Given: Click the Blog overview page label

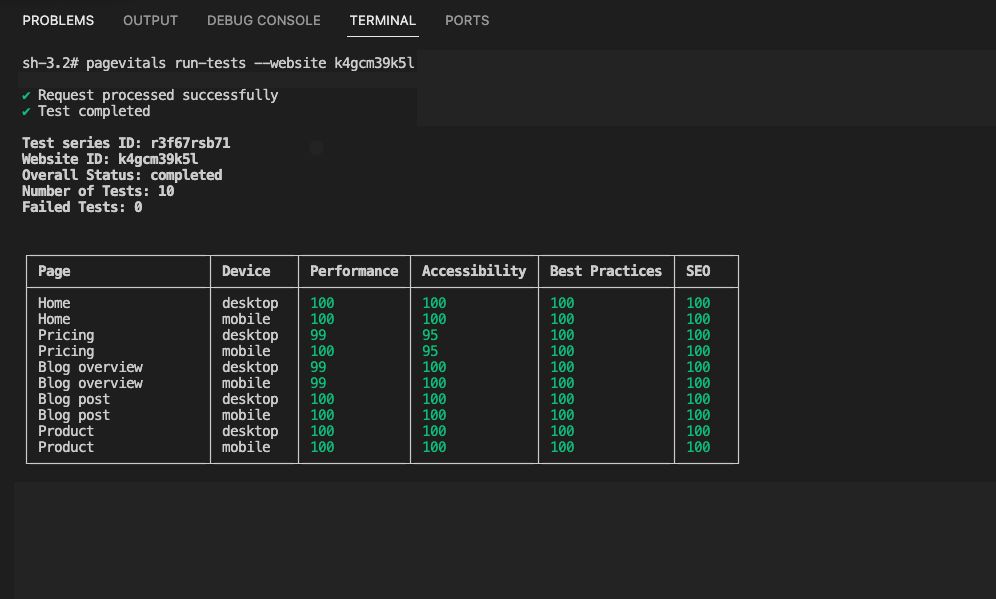Looking at the screenshot, I should [90, 367].
